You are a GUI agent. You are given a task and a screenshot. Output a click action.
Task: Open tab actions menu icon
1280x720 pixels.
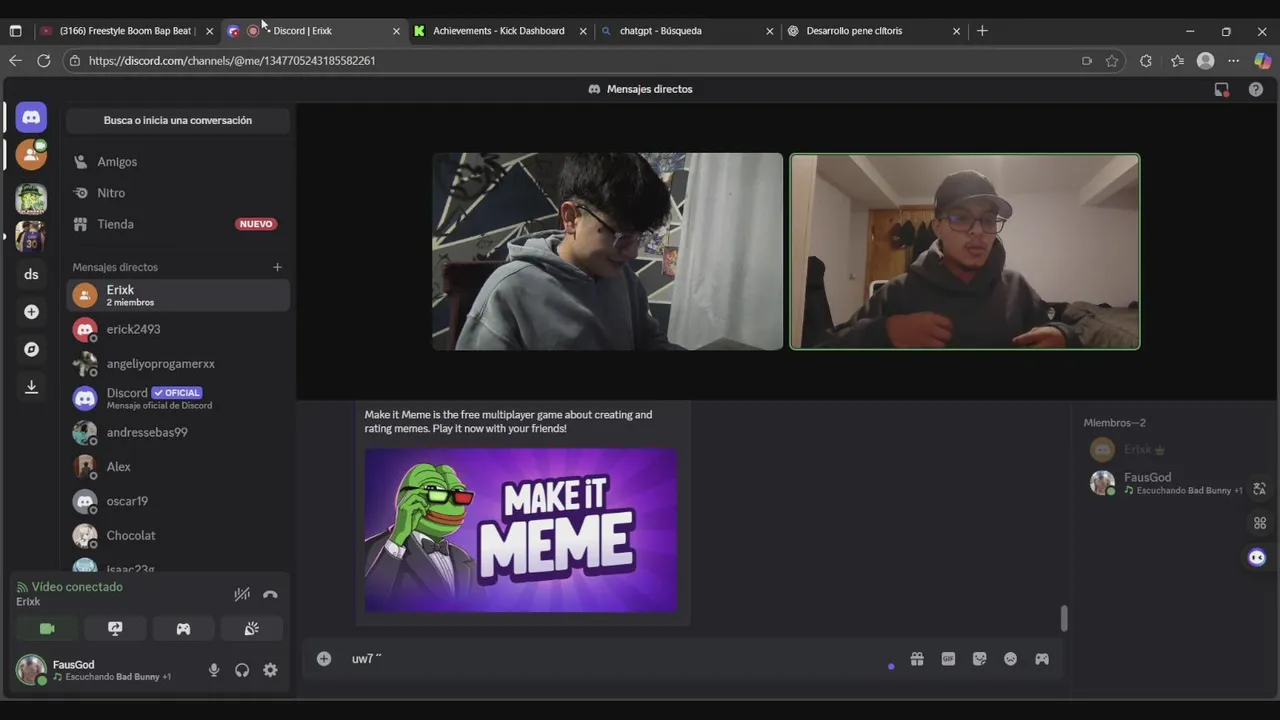pyautogui.click(x=15, y=31)
